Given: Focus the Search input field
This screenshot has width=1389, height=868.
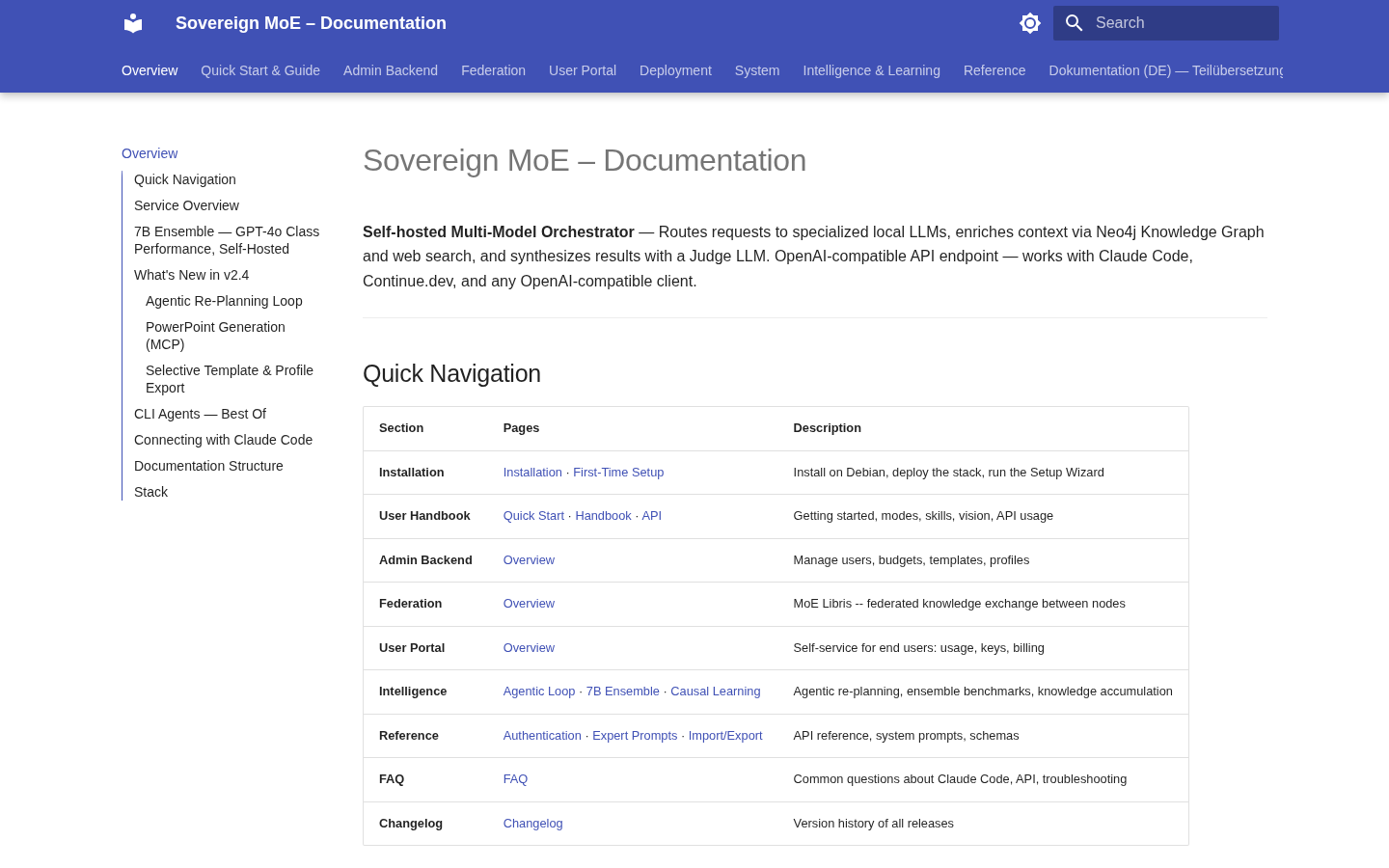Looking at the screenshot, I should (1166, 23).
